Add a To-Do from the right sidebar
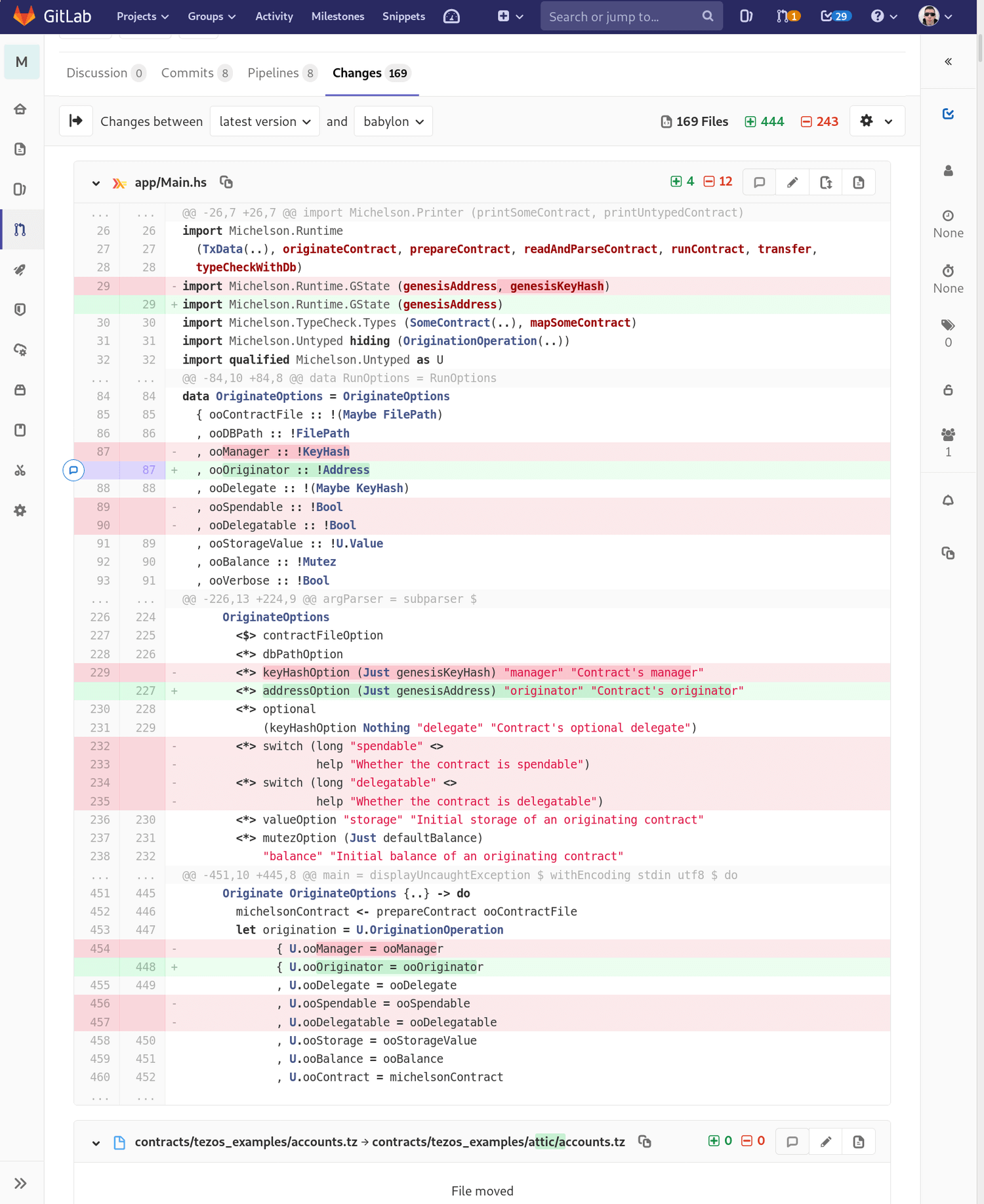Screen dimensions: 984x1204 click(948, 114)
